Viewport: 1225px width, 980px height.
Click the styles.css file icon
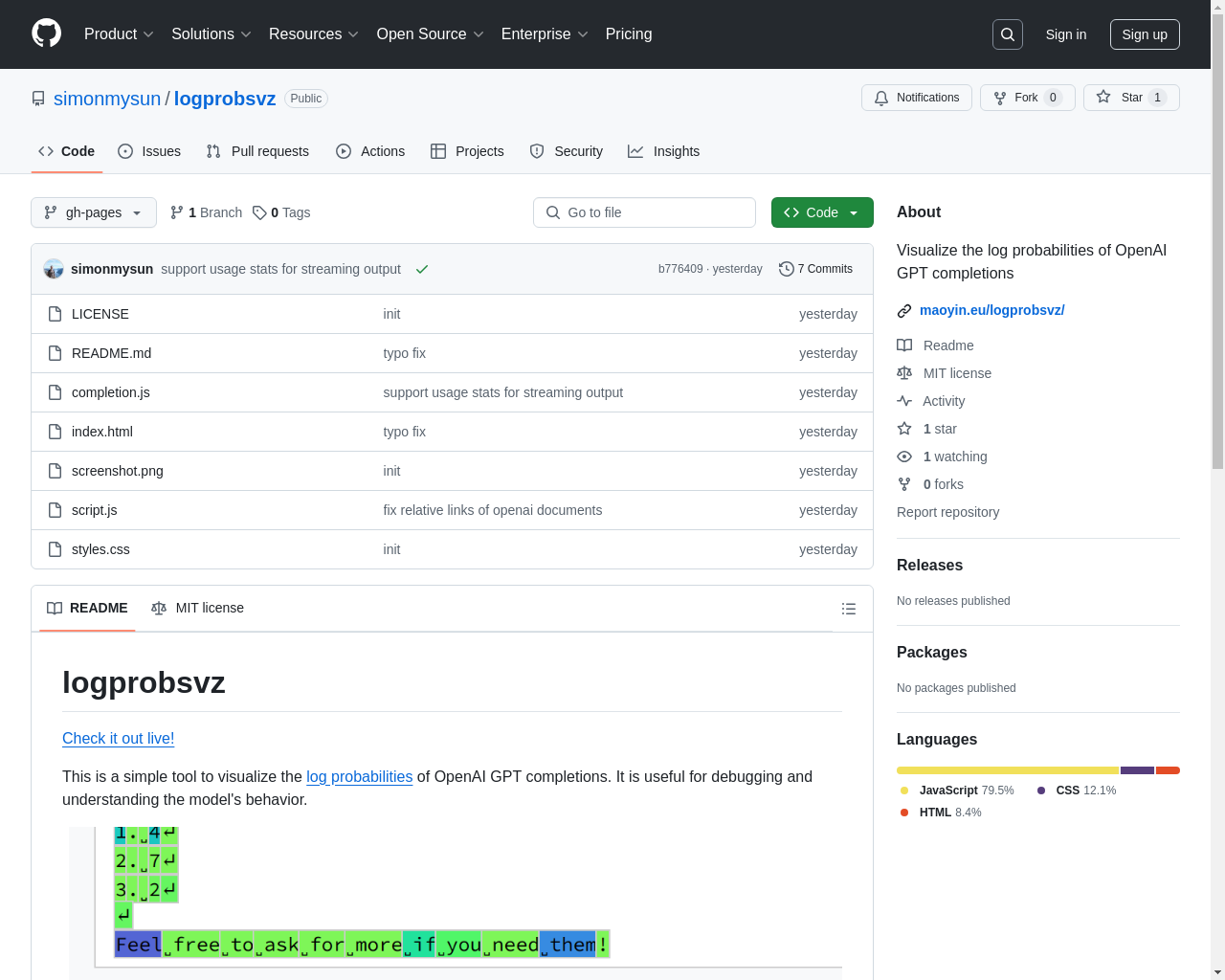pos(56,549)
